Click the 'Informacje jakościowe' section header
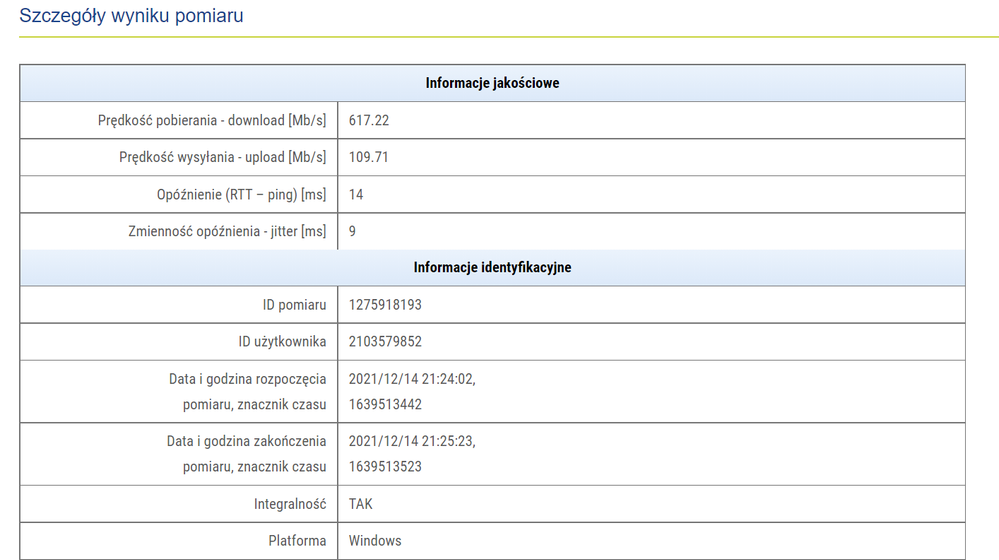 point(492,83)
